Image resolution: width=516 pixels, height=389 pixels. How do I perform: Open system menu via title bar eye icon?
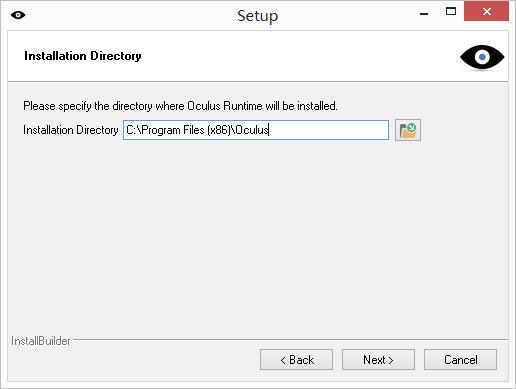[18, 15]
